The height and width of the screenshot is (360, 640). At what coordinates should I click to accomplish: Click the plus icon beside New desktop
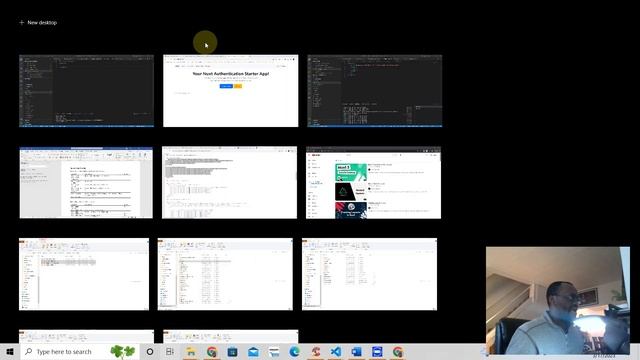pyautogui.click(x=22, y=22)
